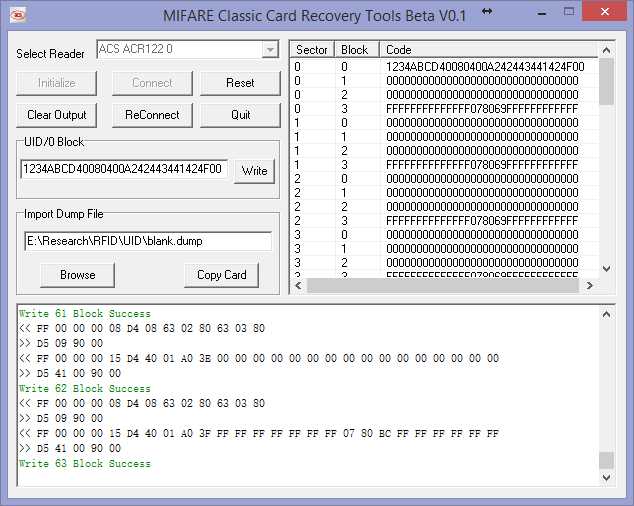Click the Copy Card button
634x506 pixels.
click(221, 275)
